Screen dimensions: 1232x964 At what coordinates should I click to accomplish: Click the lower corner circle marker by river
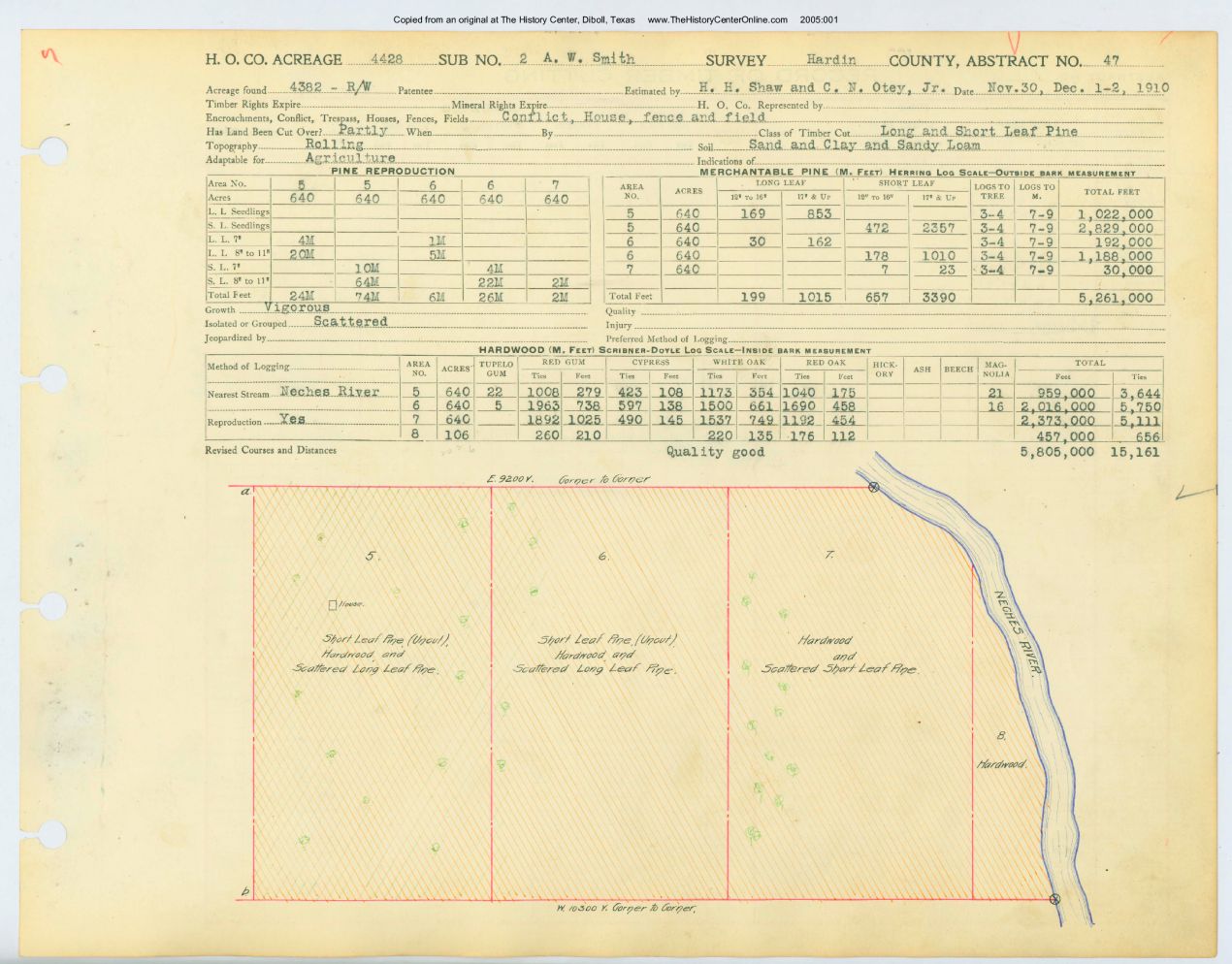tap(1055, 899)
